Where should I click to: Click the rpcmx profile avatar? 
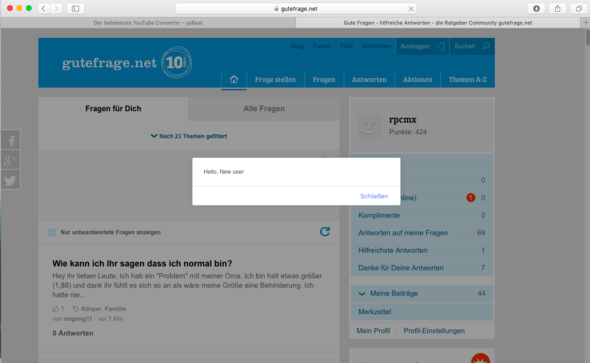[x=369, y=127]
